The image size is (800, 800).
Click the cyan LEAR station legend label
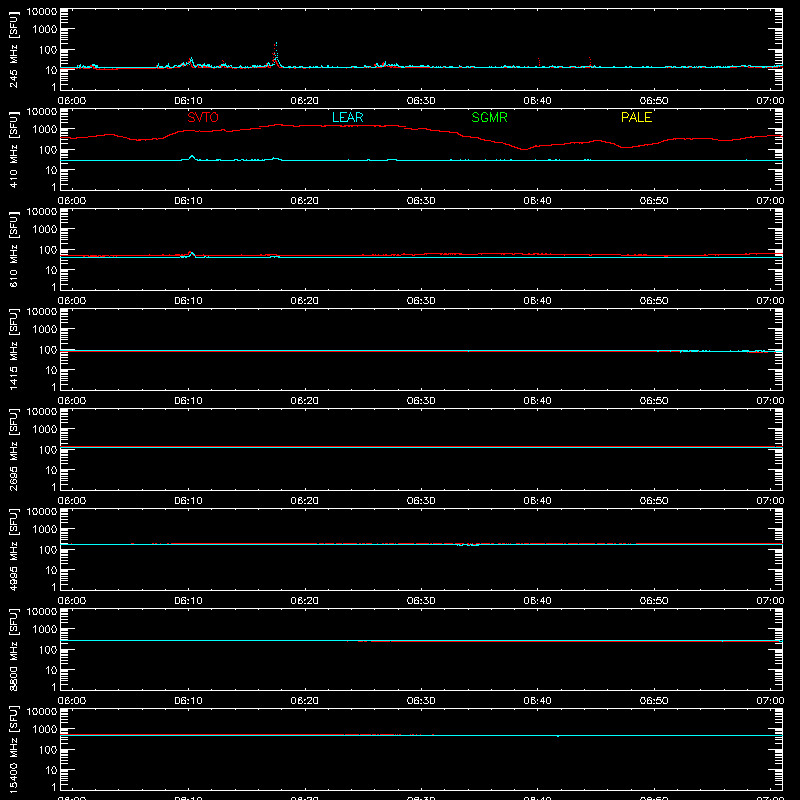(x=347, y=117)
